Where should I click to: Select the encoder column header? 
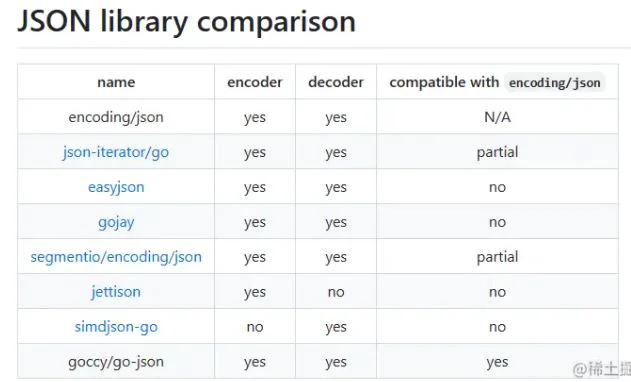(x=255, y=82)
